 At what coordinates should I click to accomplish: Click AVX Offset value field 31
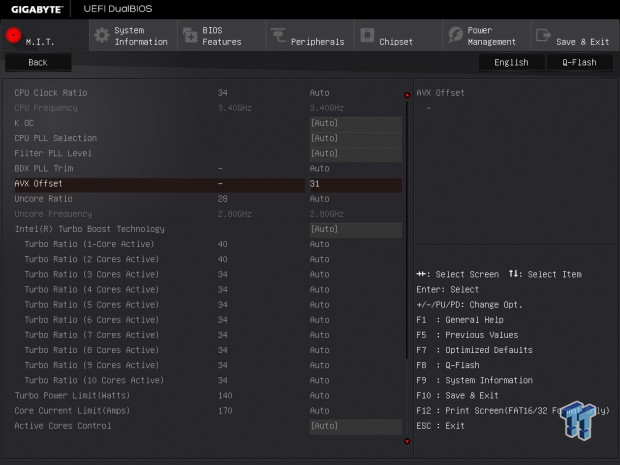click(x=356, y=184)
